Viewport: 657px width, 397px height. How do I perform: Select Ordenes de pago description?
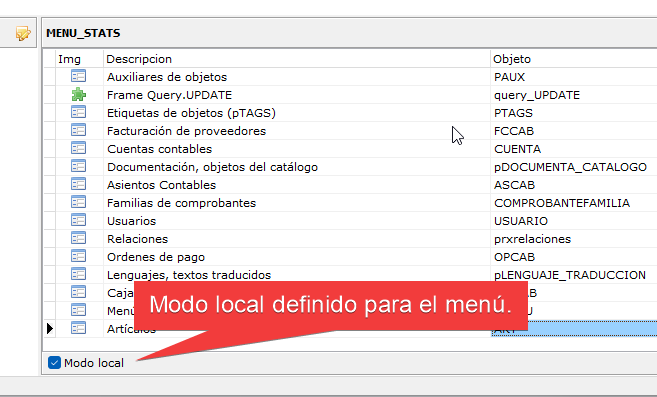pyautogui.click(x=156, y=257)
